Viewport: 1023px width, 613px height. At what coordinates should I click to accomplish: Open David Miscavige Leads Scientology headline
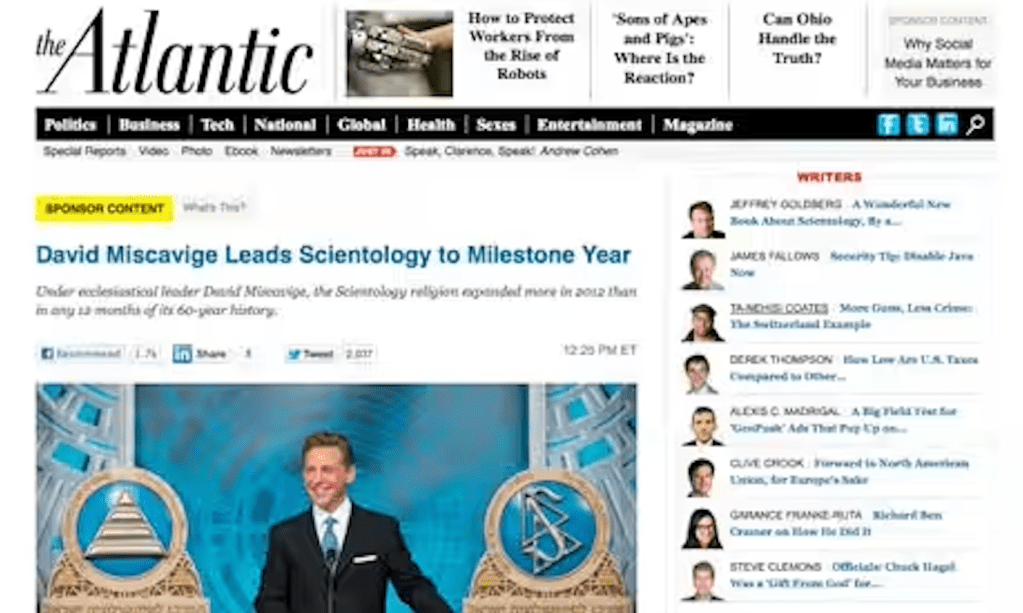(333, 254)
